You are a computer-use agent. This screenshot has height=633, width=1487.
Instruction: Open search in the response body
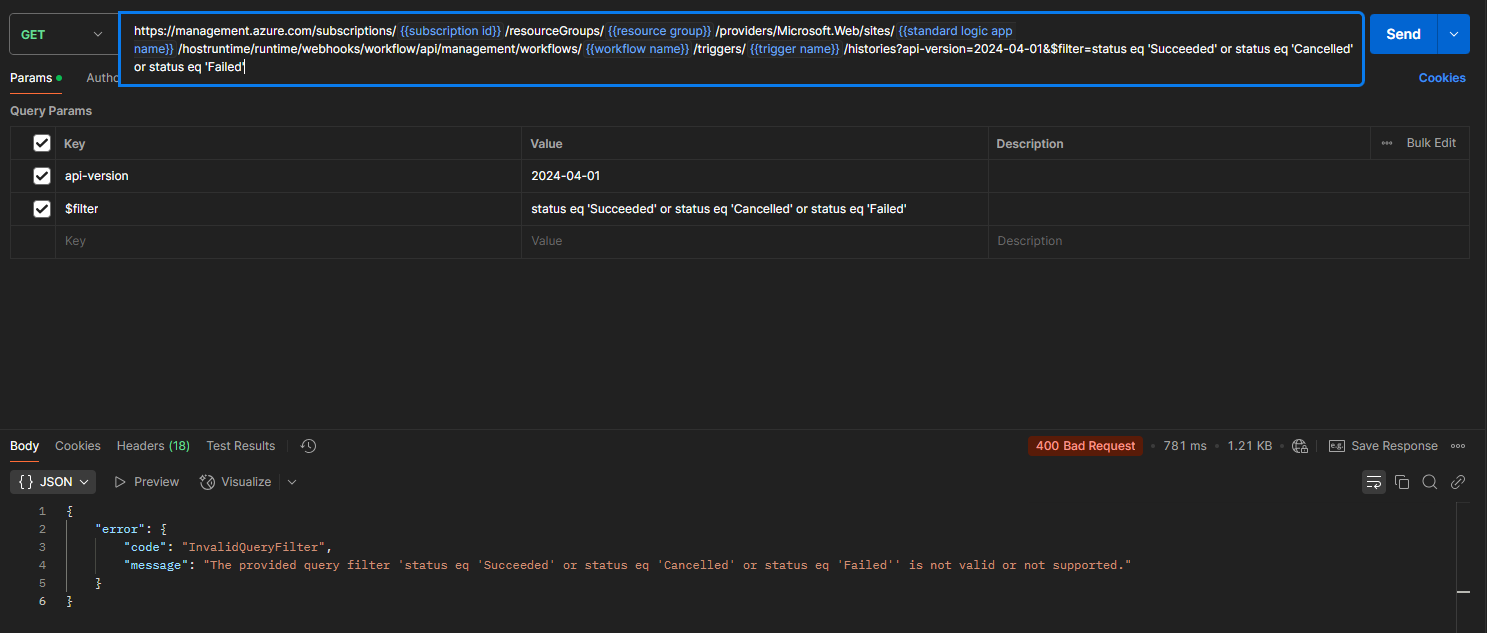click(1429, 482)
